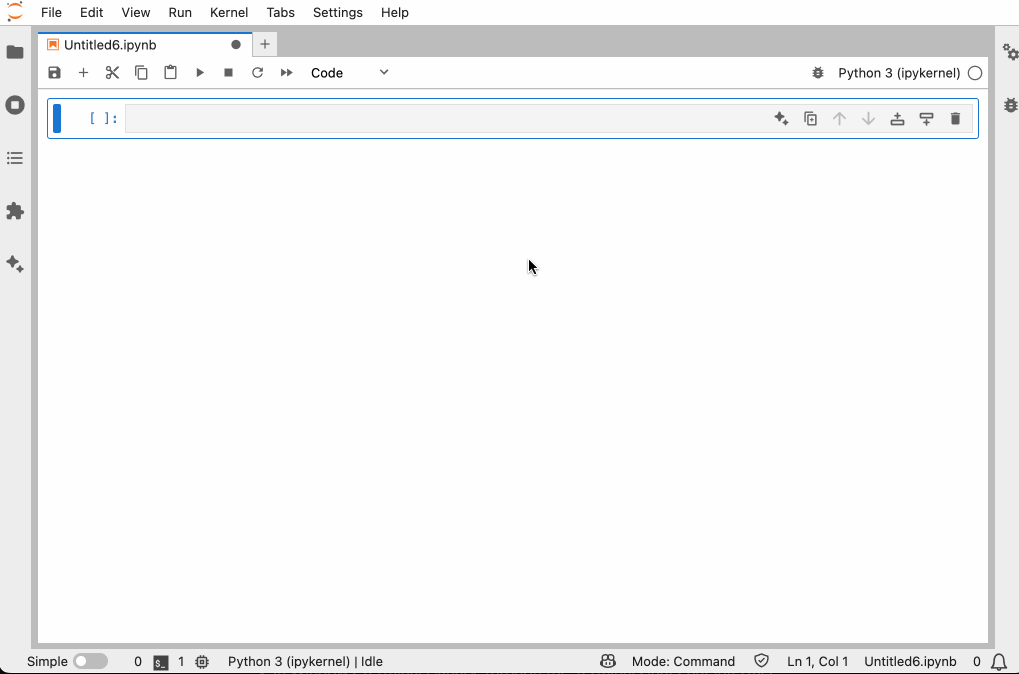
Task: Restart the kernel
Action: 257,72
